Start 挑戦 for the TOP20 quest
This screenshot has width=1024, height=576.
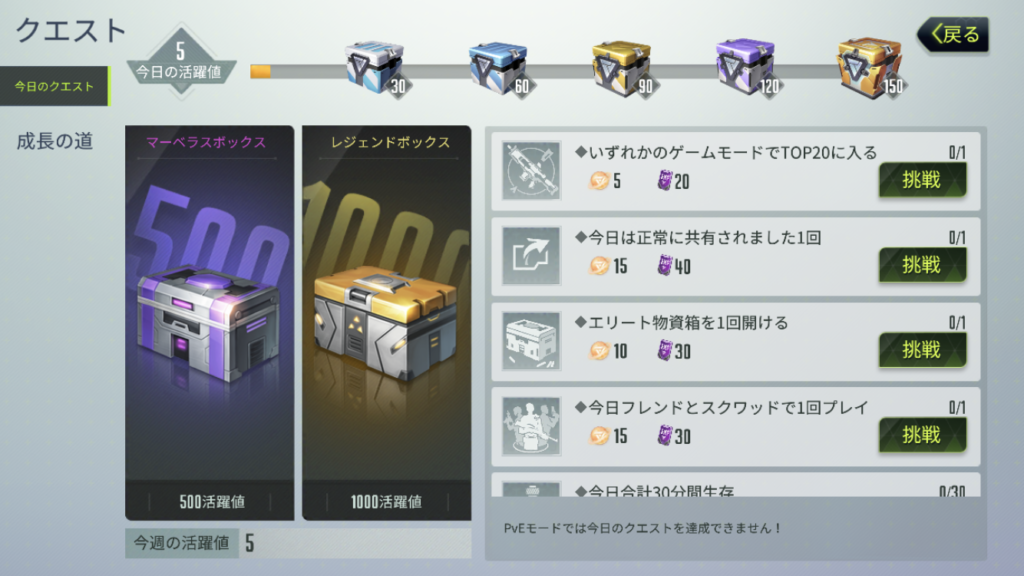[922, 180]
